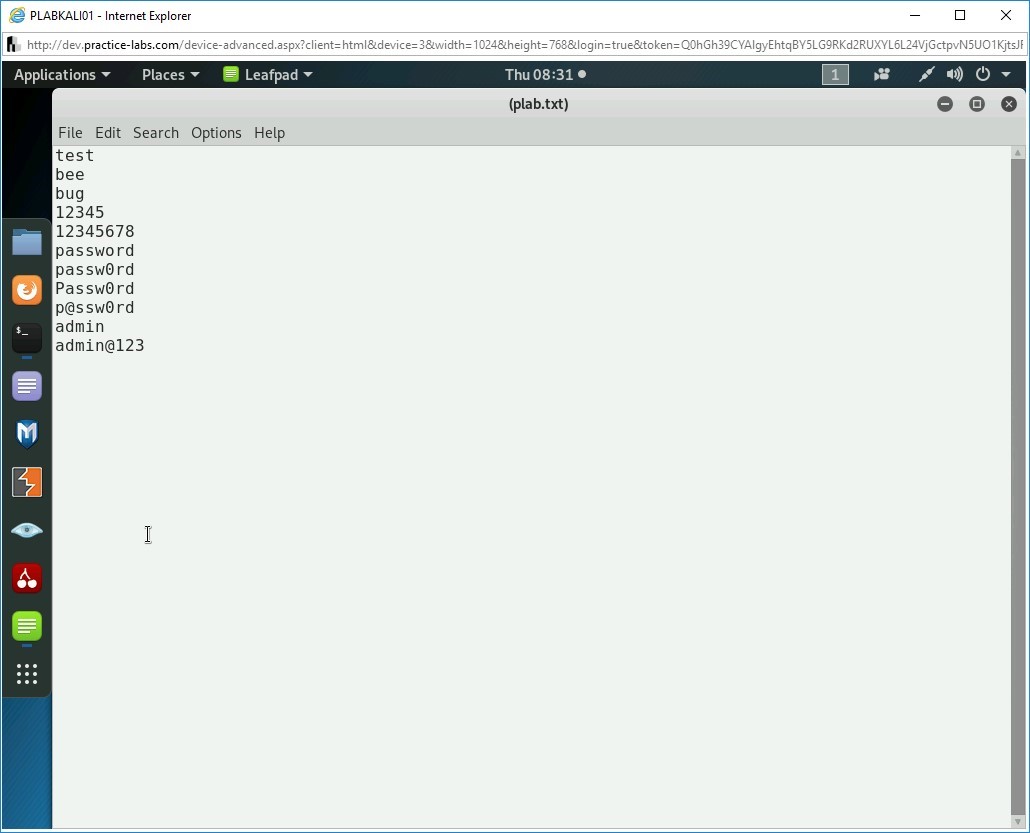Click the Internet Explorer address bar URL

(x=520, y=45)
